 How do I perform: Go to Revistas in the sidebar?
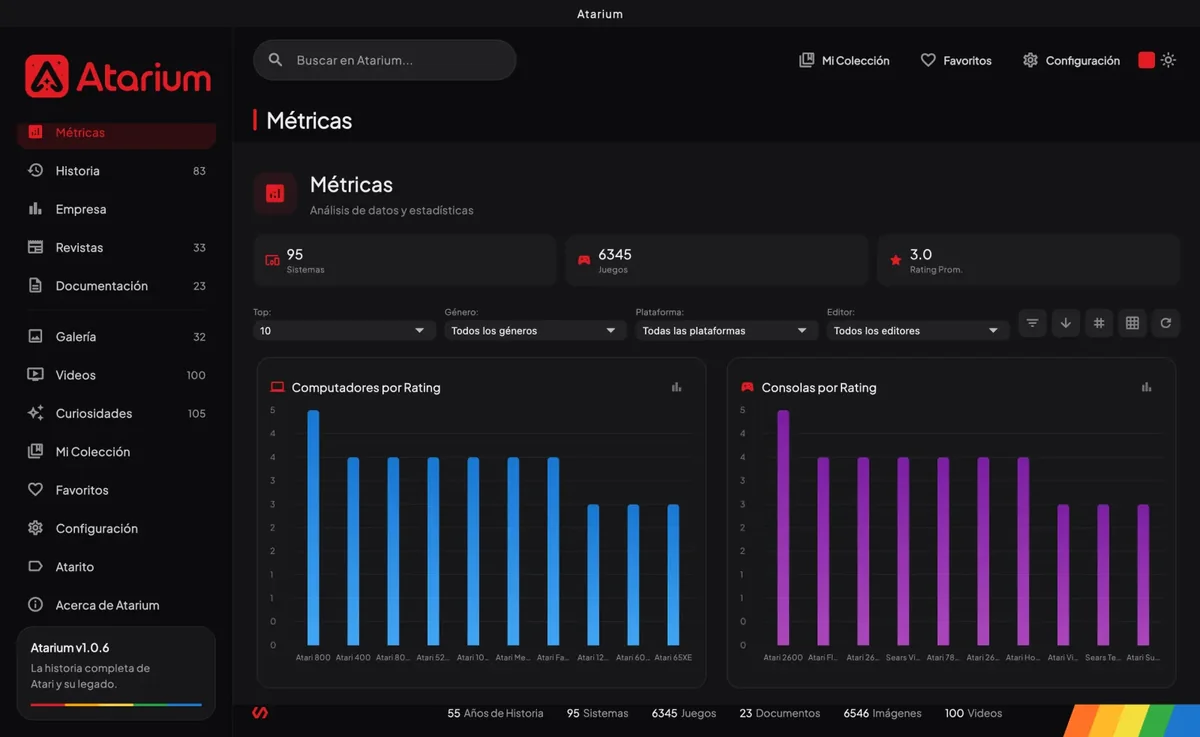[116, 247]
